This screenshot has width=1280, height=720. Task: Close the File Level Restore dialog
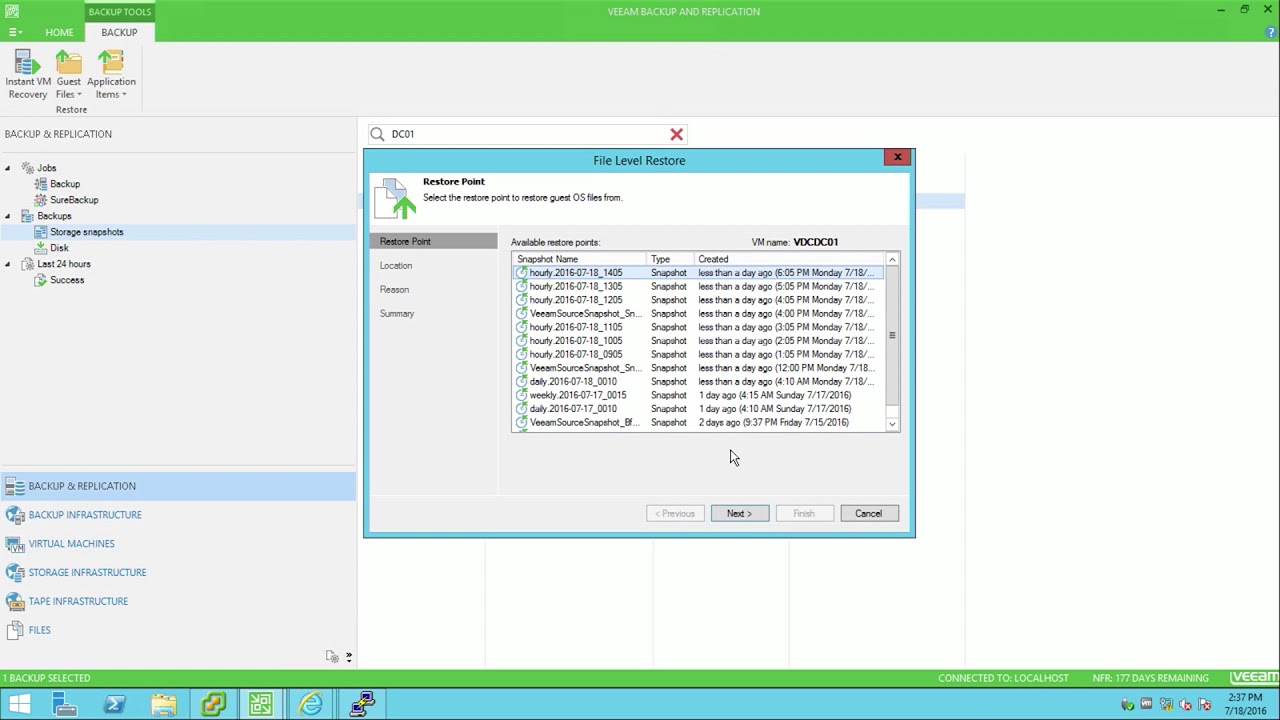point(897,157)
